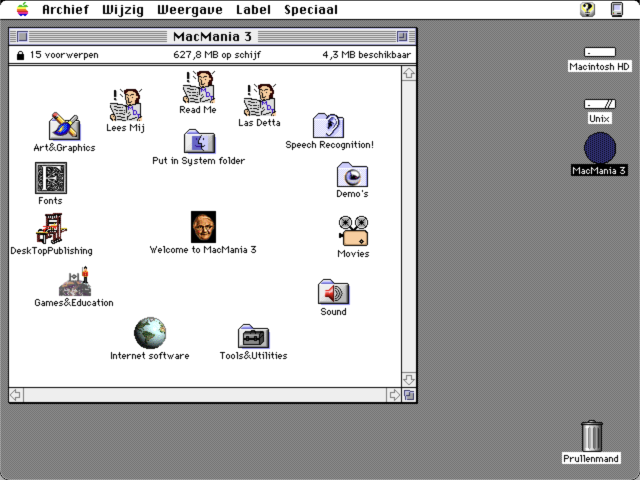Select the Las Detta document icon
This screenshot has height=480, width=640.
[260, 100]
